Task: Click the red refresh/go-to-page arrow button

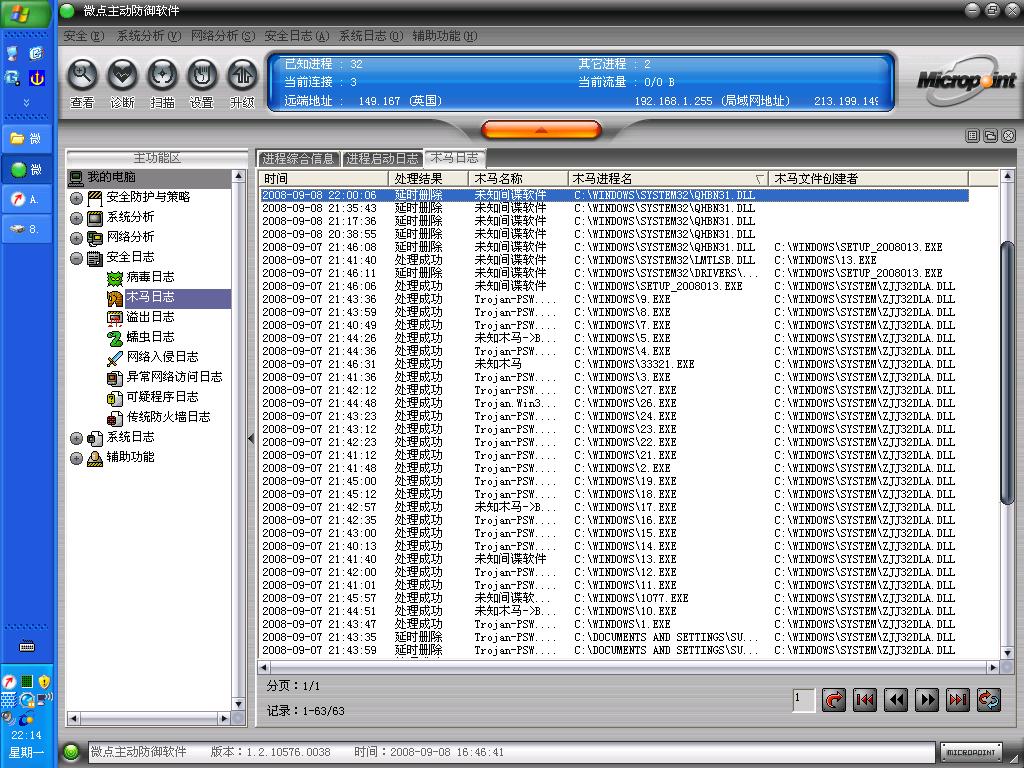Action: 834,700
